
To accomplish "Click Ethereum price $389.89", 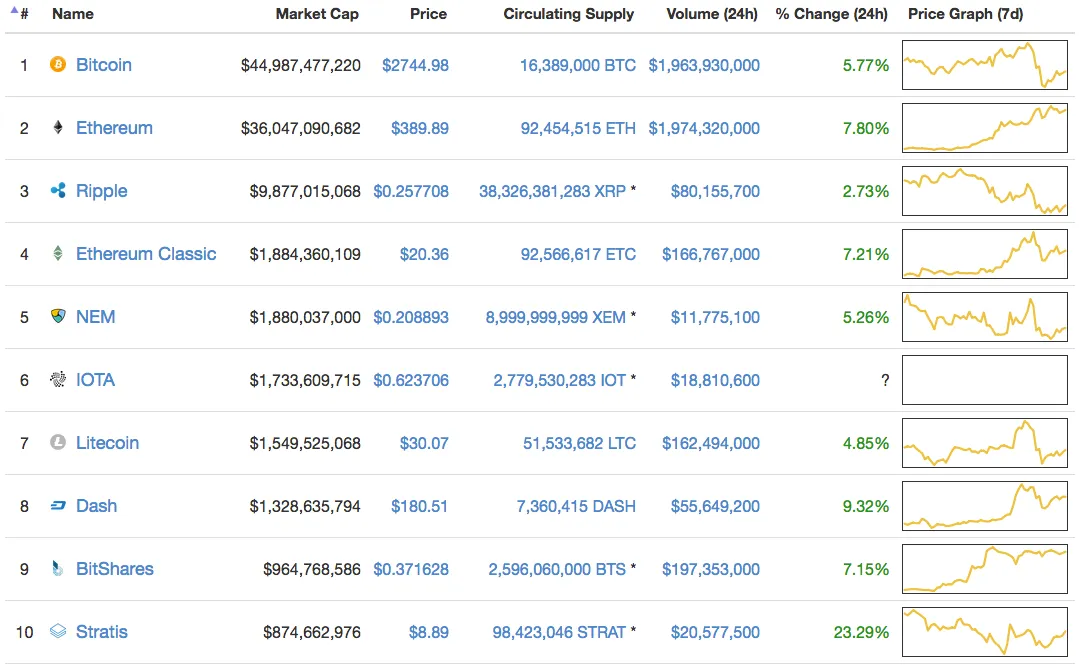I will [420, 128].
